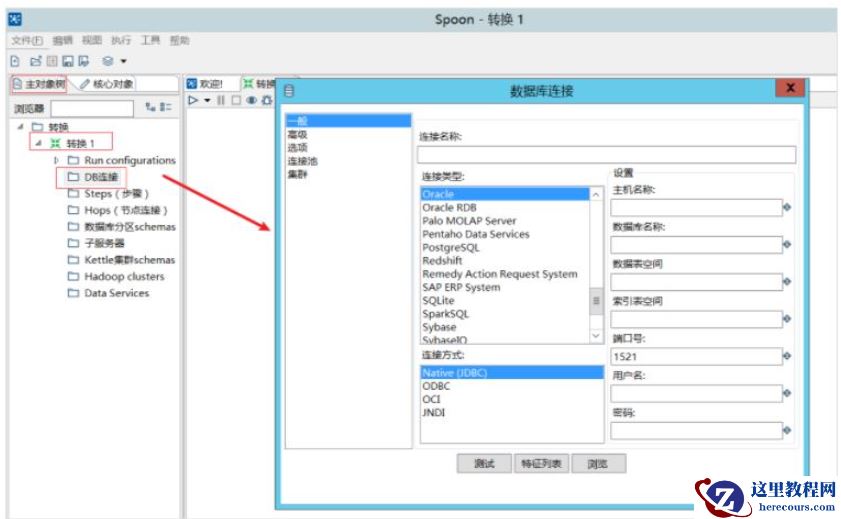This screenshot has width=841, height=519.
Task: Select the DB连接 tree folder
Action: click(x=92, y=177)
